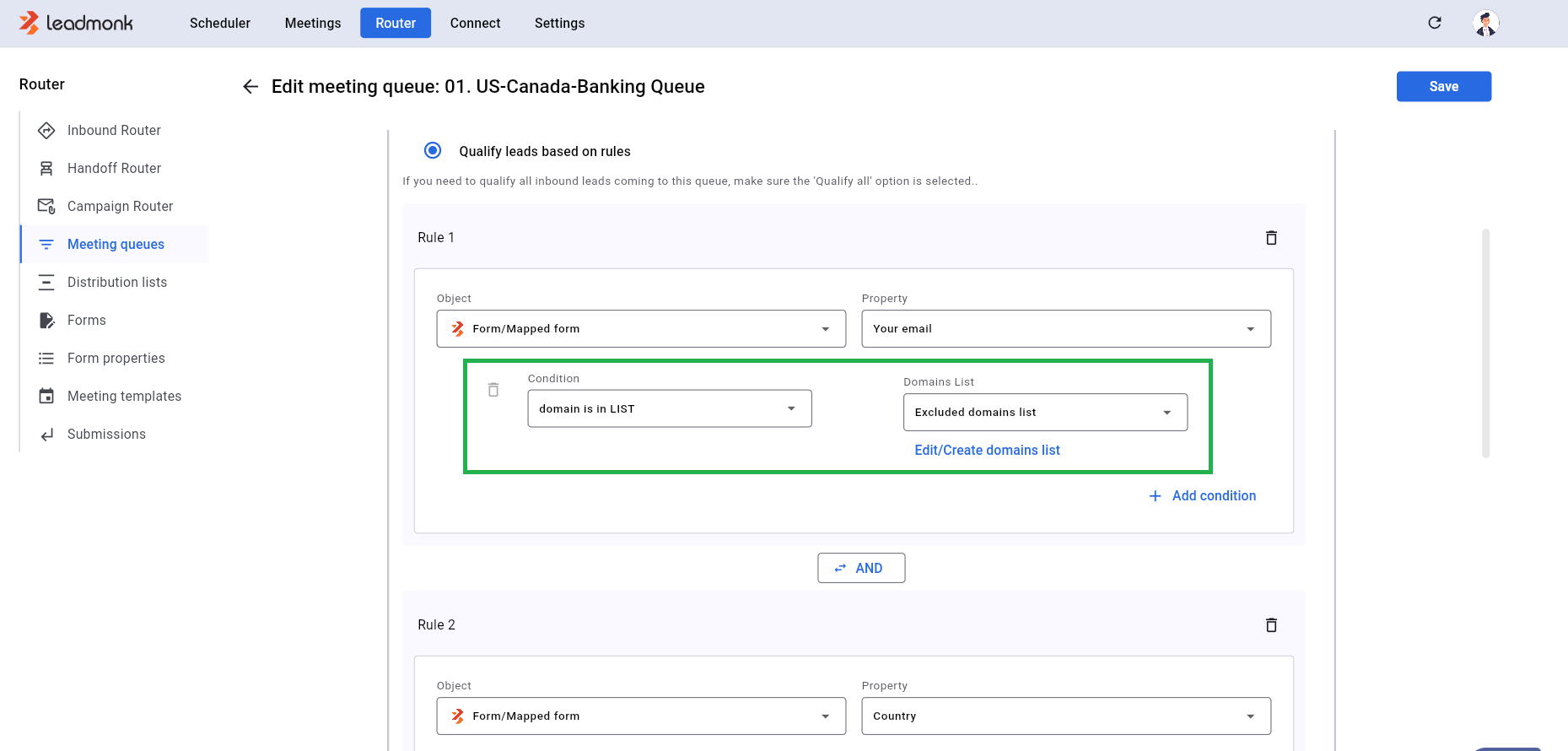Open Rule 1 Property 'Your email' dropdown
Image resolution: width=1568 pixels, height=751 pixels.
[x=1066, y=329]
